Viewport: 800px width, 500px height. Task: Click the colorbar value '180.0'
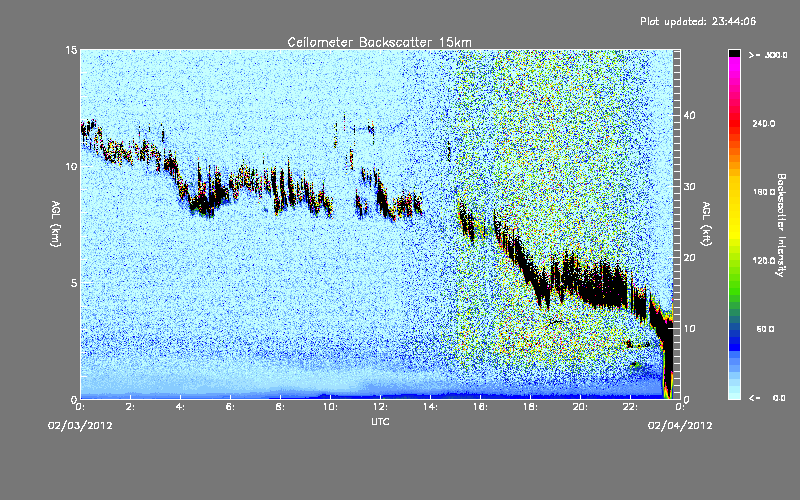[x=764, y=192]
